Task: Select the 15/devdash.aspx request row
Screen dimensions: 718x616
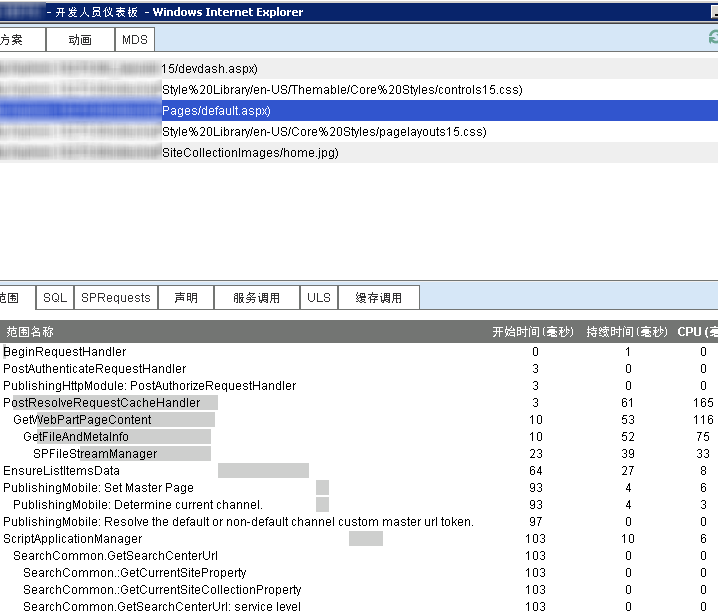Action: (359, 69)
